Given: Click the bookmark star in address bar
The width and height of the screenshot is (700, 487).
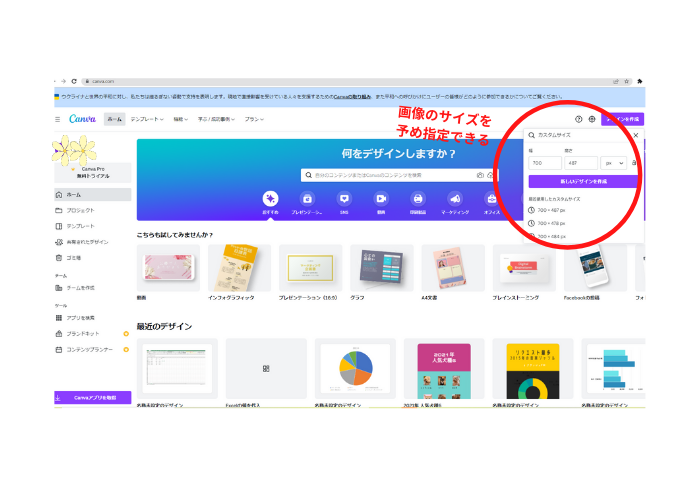Looking at the screenshot, I should click(627, 81).
